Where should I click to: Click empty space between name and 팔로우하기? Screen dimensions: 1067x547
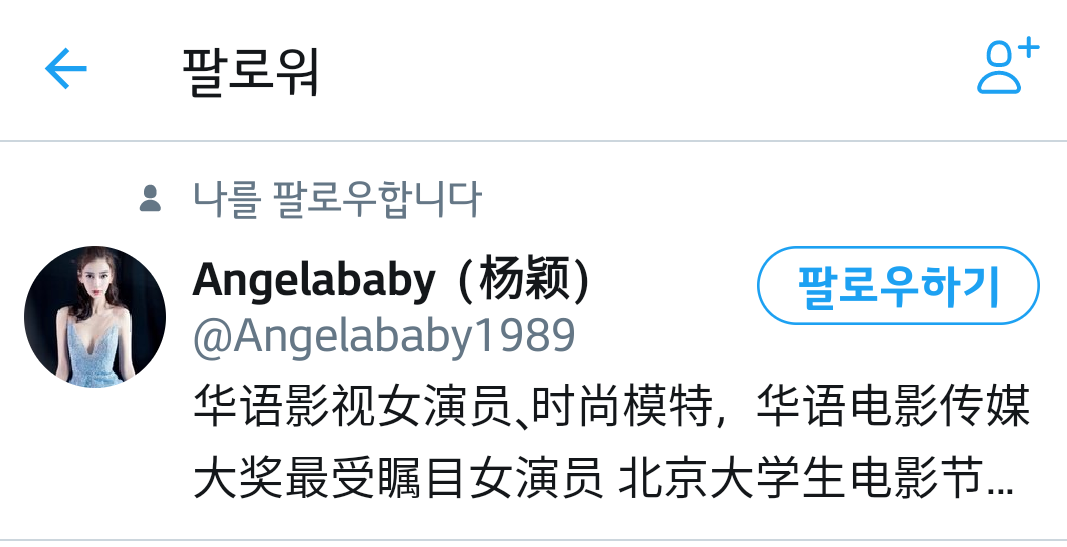(674, 282)
